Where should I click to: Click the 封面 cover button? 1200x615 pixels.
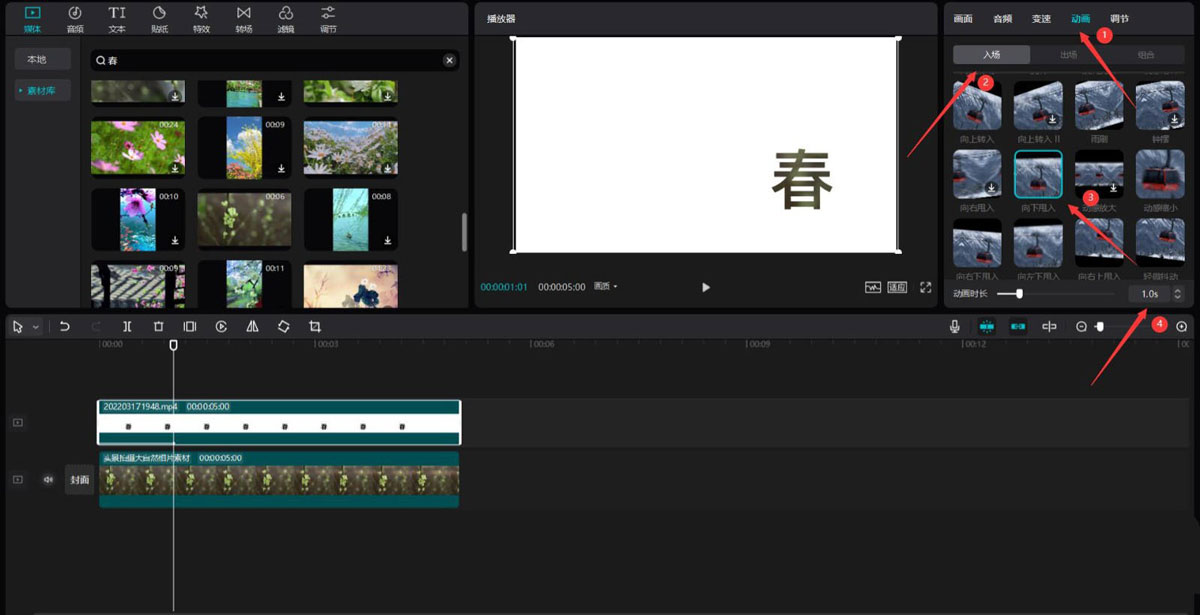pos(80,480)
